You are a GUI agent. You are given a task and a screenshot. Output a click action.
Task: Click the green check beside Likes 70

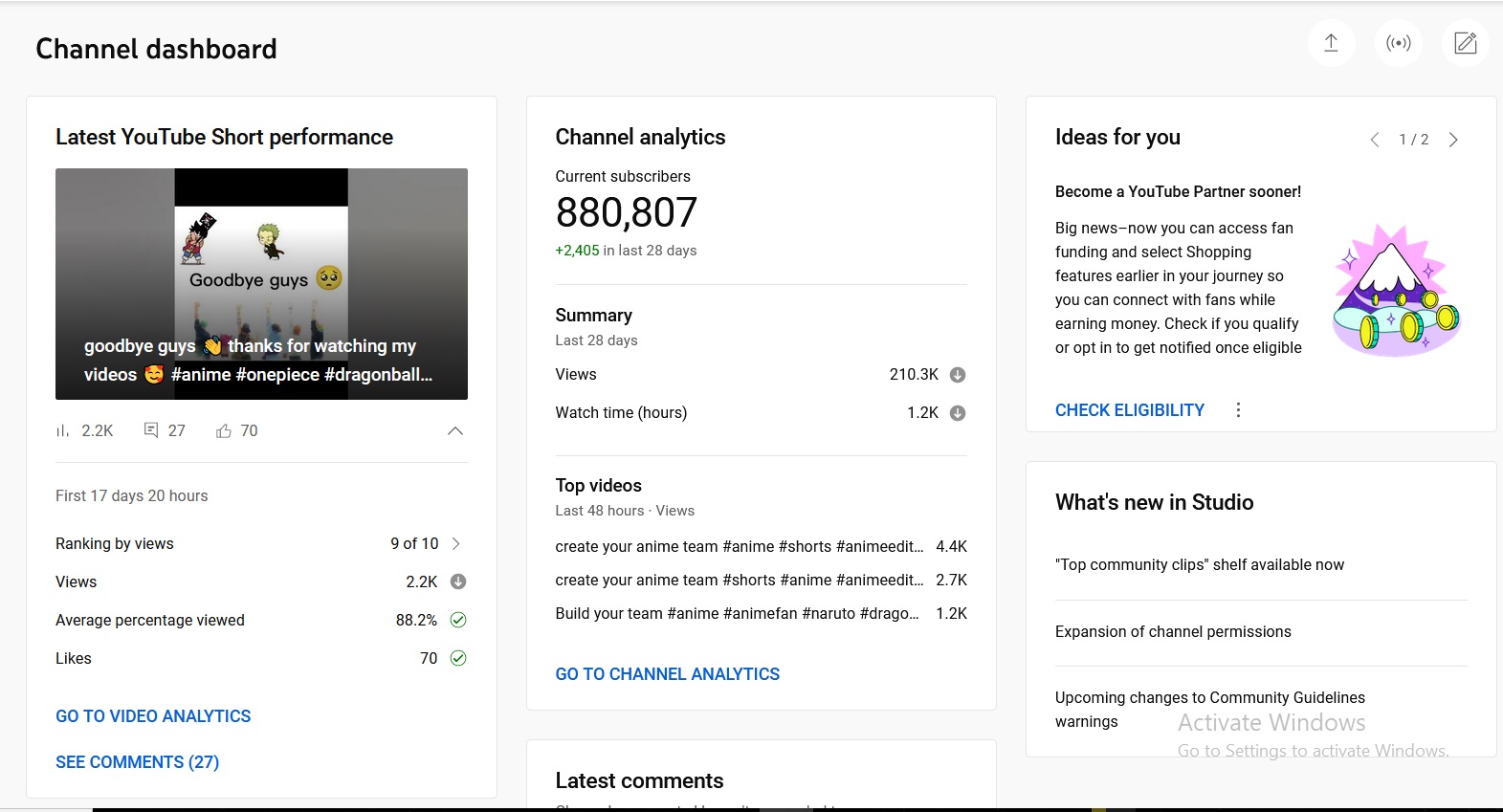click(x=458, y=658)
